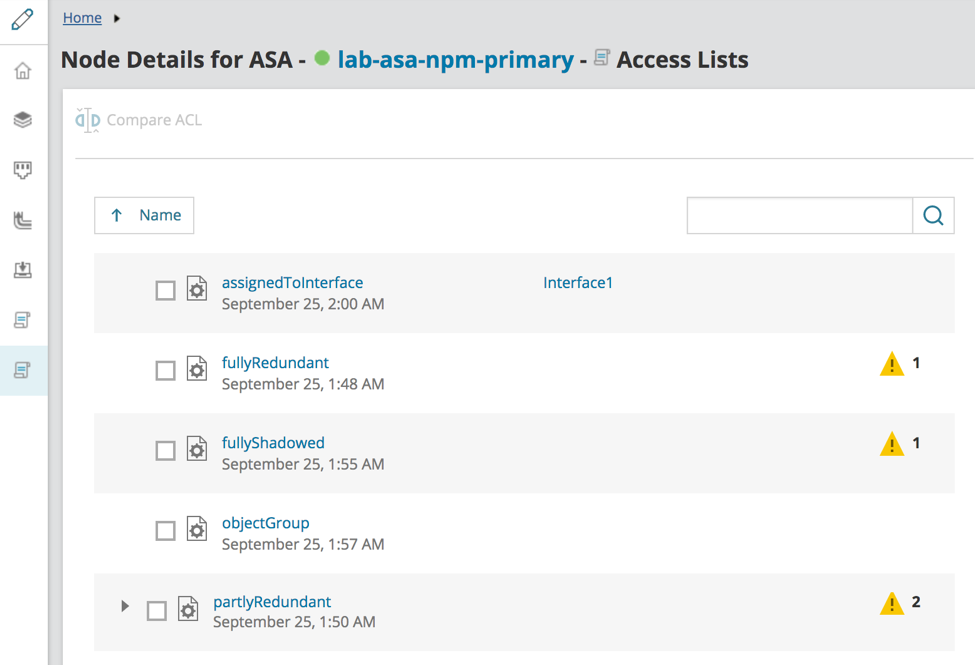Click the download tray sidebar icon
The width and height of the screenshot is (975, 665).
23,270
